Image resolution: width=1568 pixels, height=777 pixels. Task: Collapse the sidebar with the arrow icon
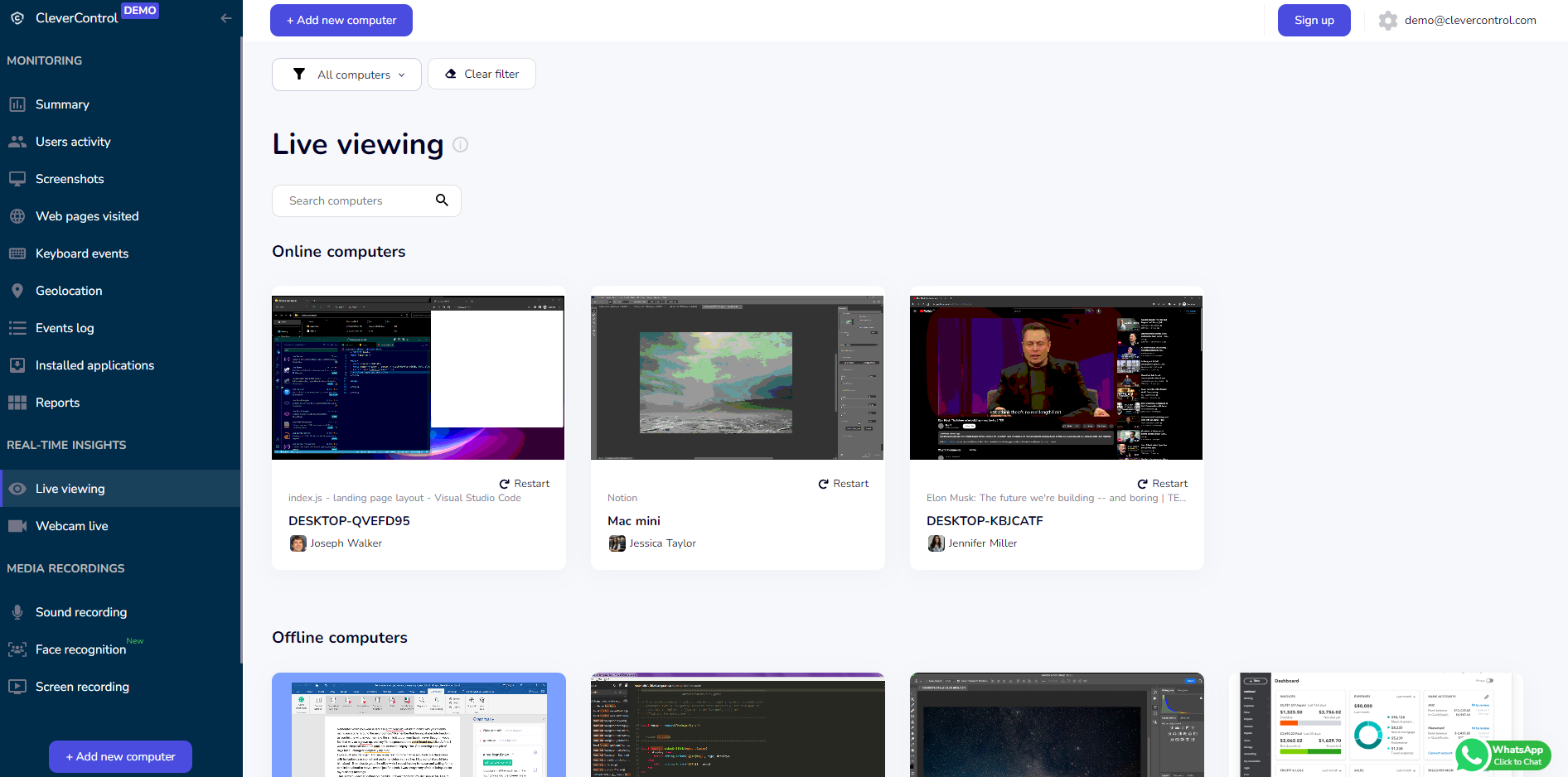point(225,18)
